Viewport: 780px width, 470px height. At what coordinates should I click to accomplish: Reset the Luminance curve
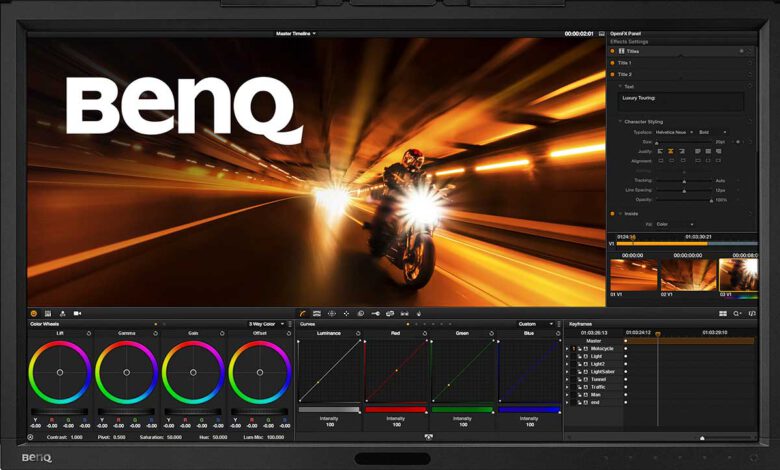tap(358, 333)
